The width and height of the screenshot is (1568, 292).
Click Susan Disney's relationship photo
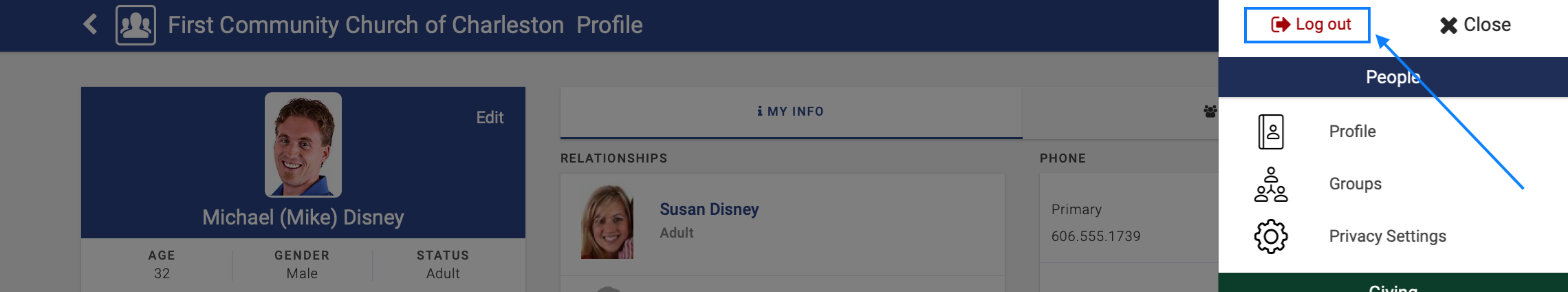coord(607,222)
